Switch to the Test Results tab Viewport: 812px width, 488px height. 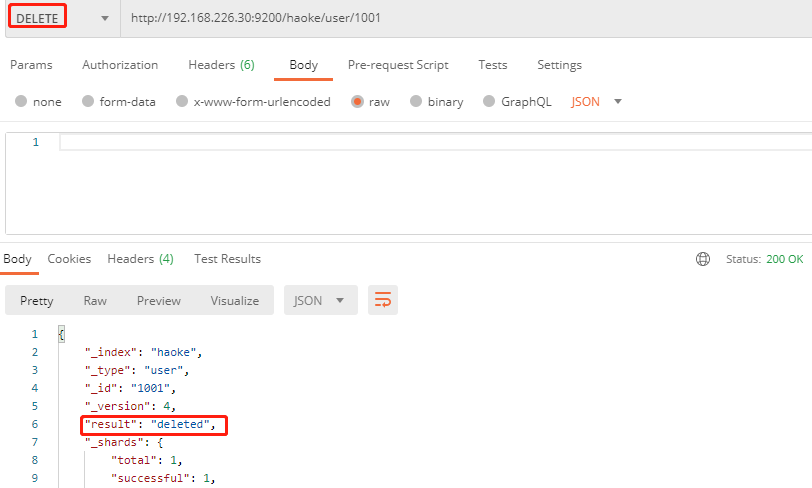coord(227,259)
